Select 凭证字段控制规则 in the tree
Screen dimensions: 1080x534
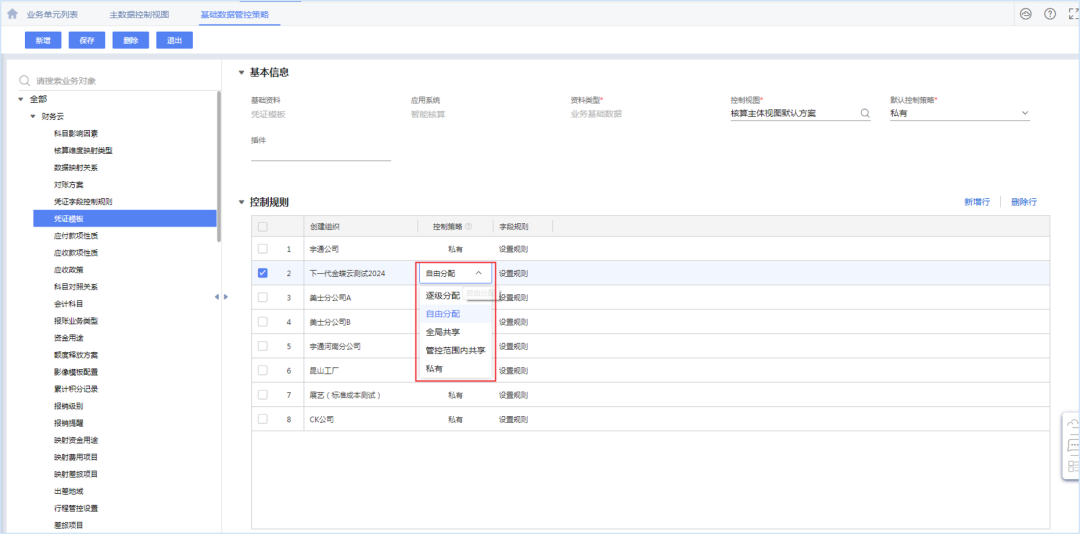click(83, 201)
